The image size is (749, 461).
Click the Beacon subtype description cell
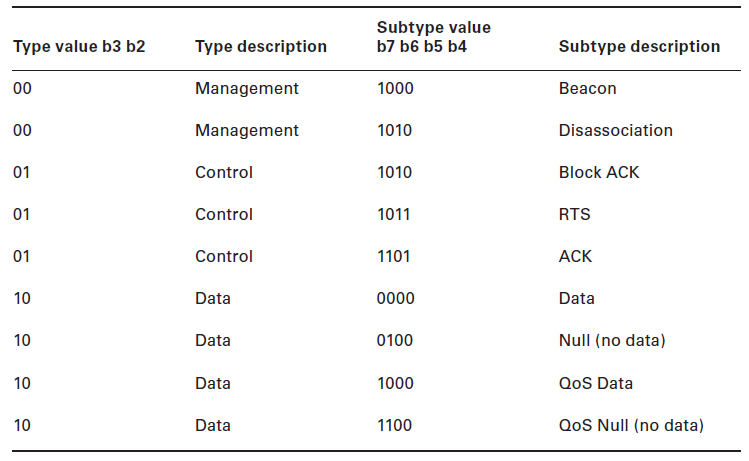[x=587, y=88]
